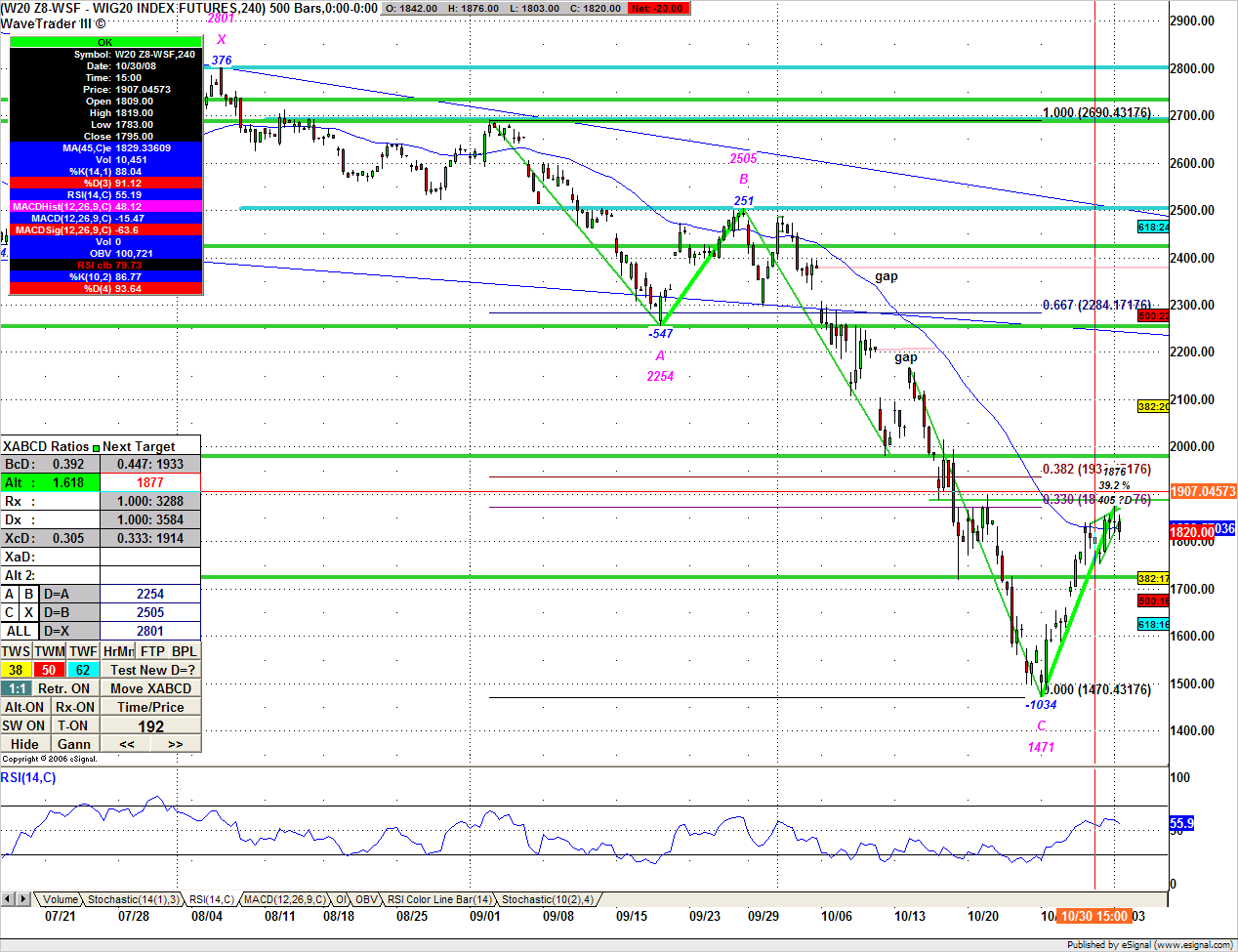Open the Volume study tab
This screenshot has width=1238, height=952.
(x=60, y=899)
